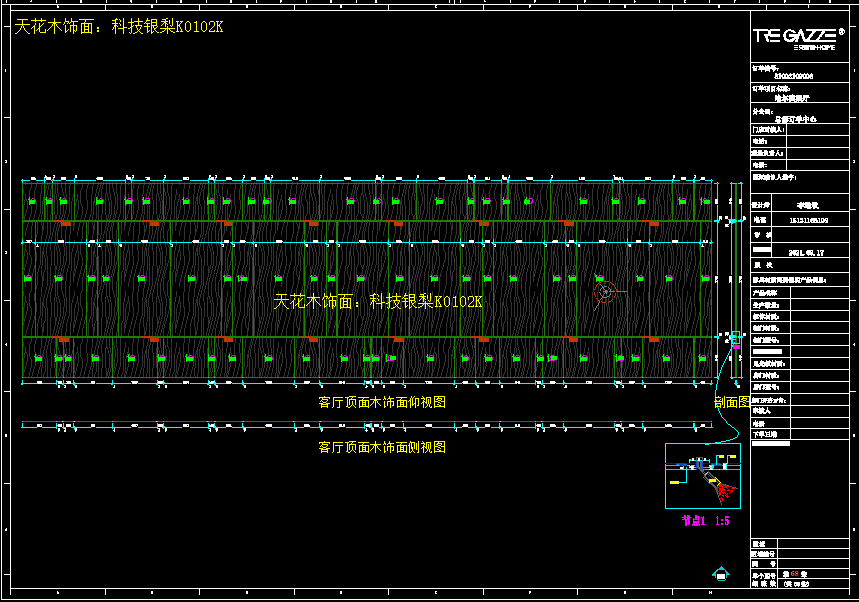Click the cyan callout box on the section view
859x602 pixels.
[x=735, y=338]
